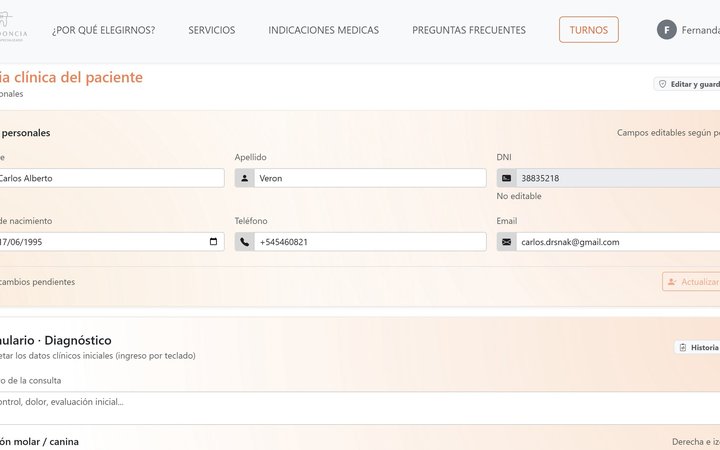The image size is (720, 450).
Task: Focus the Email field with carlos.drsnak@gmail.com
Action: 615,242
